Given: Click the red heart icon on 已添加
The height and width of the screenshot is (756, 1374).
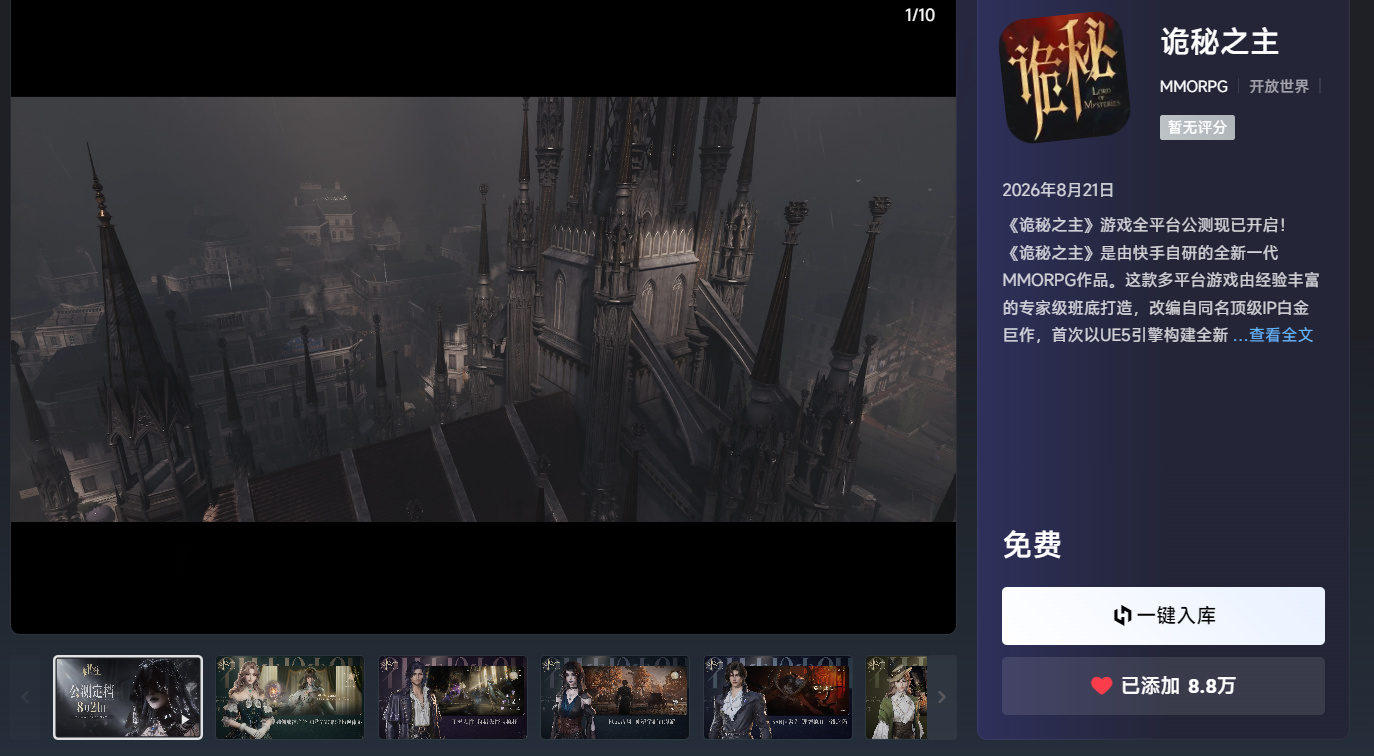Looking at the screenshot, I should point(1101,686).
